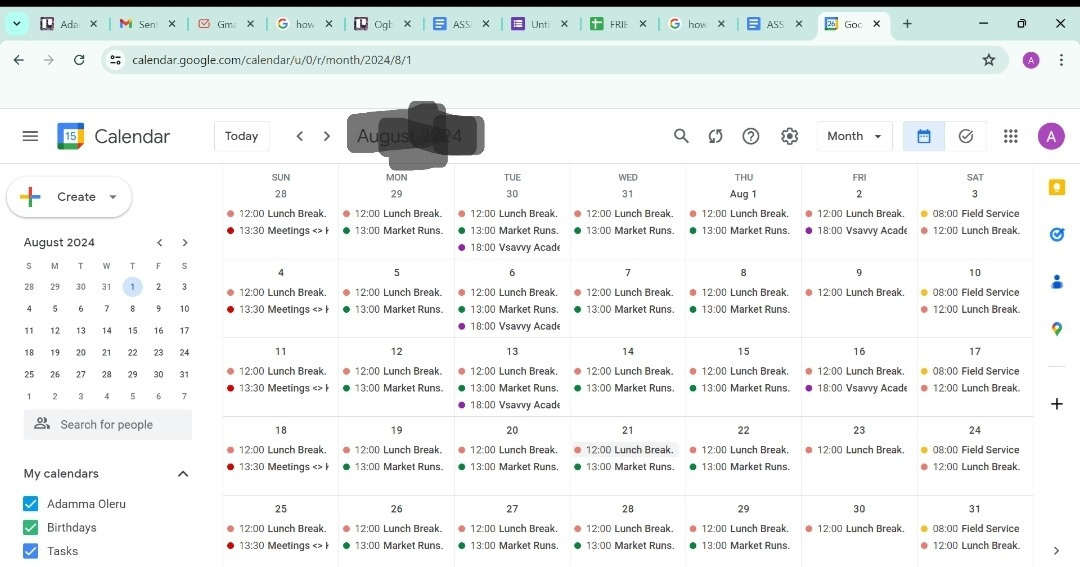Image resolution: width=1080 pixels, height=567 pixels.
Task: Switch to the Ogb browser tab
Action: pos(382,23)
